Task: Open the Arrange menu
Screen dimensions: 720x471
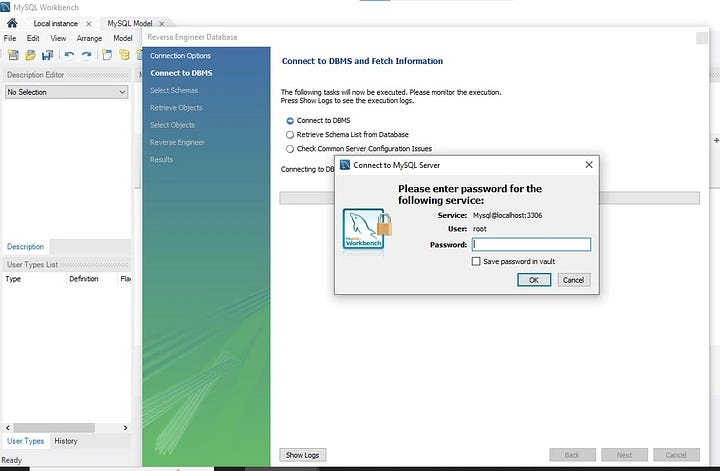Action: point(89,38)
